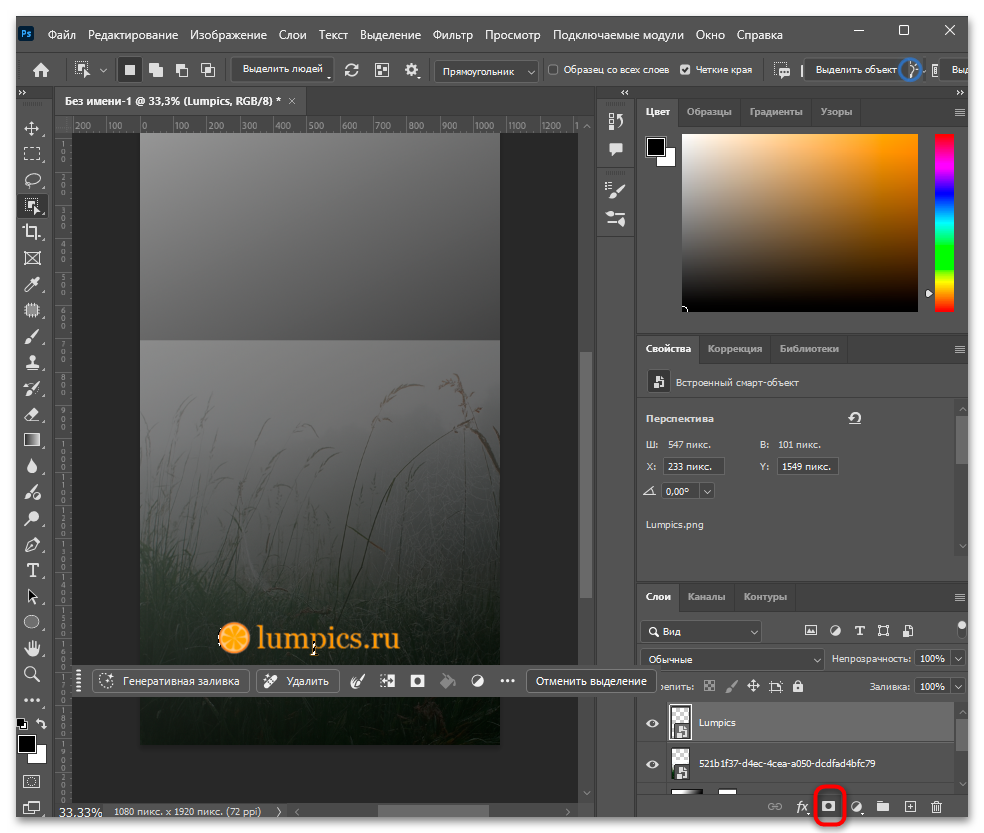Uncheck the Hard Edge checkbox
Image resolution: width=984 pixels, height=833 pixels.
[x=685, y=70]
